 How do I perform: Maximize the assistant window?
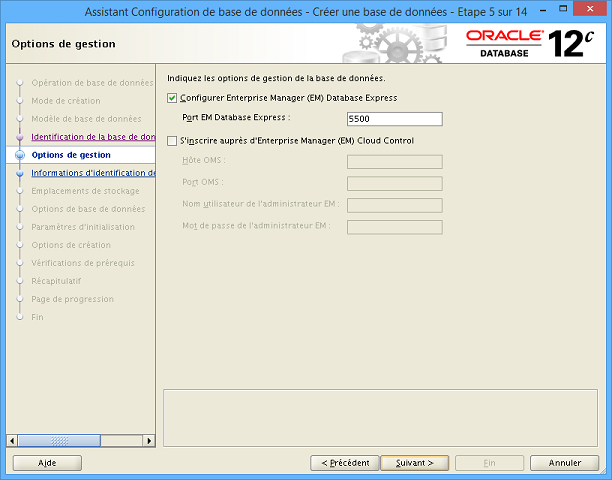point(563,9)
